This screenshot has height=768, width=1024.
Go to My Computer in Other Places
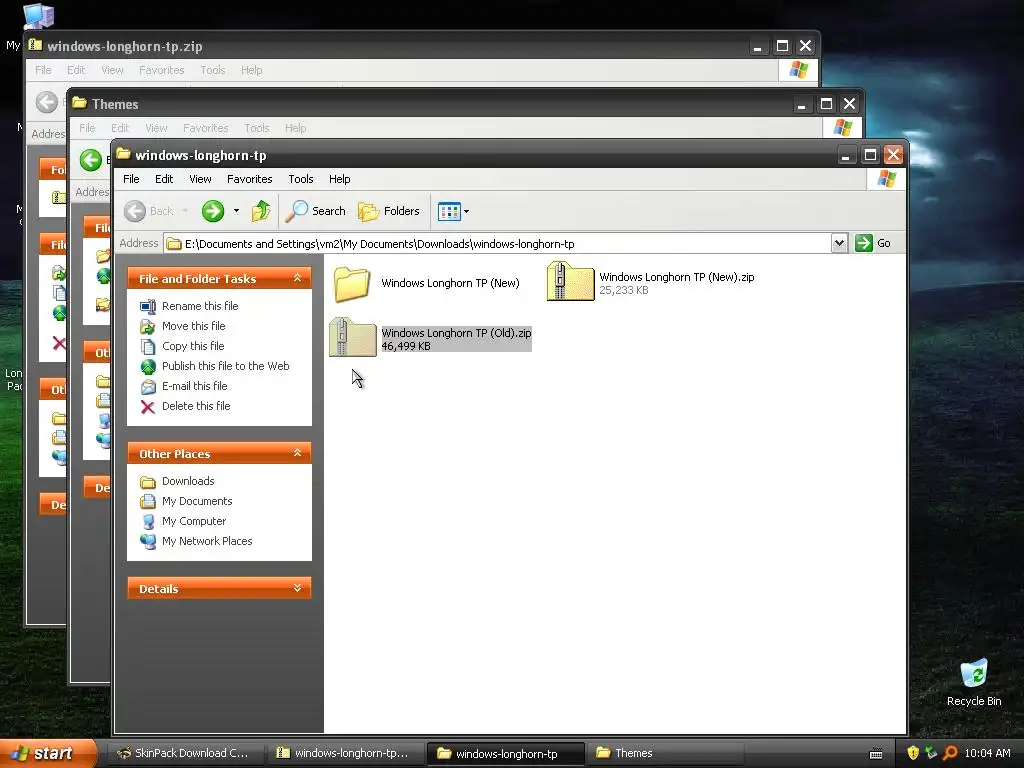pos(194,521)
